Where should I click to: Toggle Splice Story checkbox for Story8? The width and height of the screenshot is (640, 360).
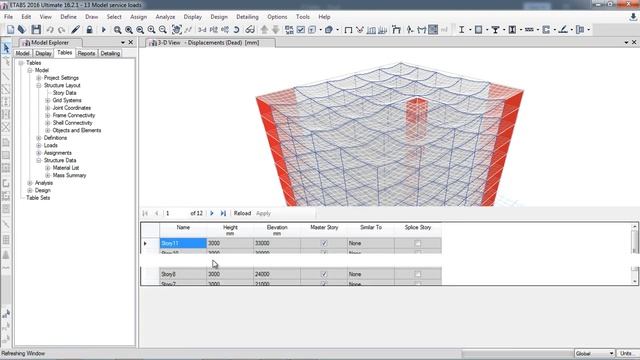(418, 274)
